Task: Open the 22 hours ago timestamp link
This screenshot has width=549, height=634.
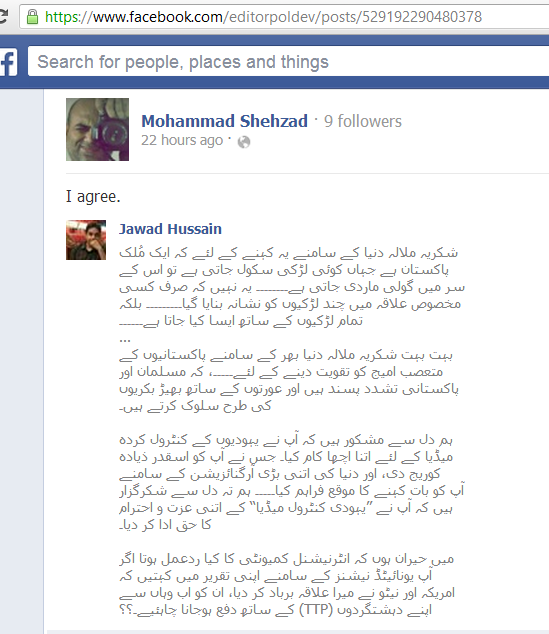Action: [182, 140]
